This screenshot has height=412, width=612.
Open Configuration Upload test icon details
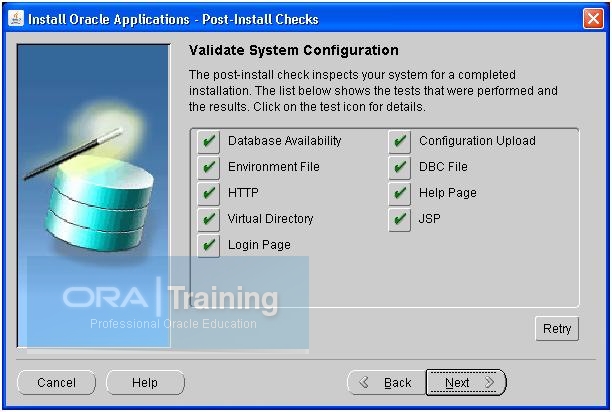tap(400, 142)
